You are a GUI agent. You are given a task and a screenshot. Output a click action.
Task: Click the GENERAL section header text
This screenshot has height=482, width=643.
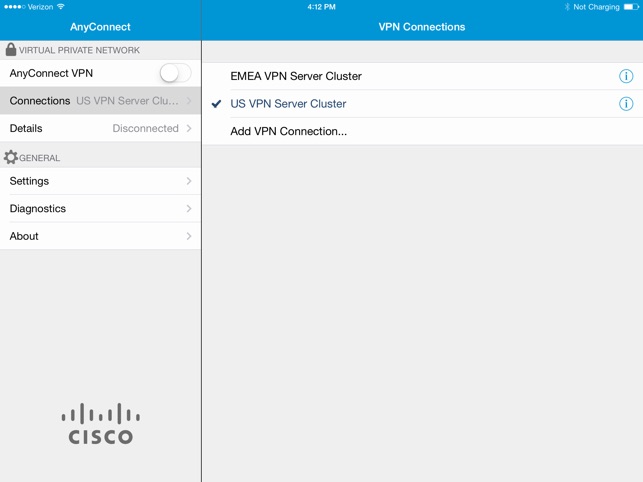[x=39, y=158]
